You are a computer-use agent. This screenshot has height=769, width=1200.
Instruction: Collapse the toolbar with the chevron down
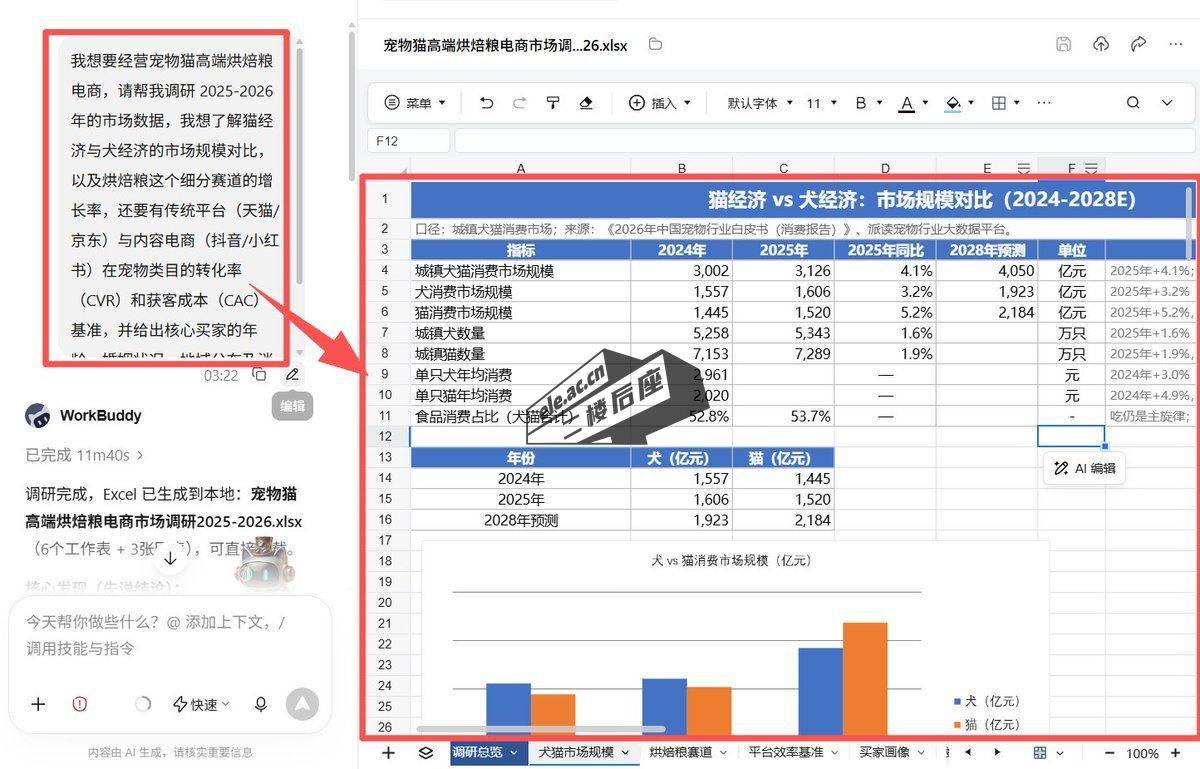(1167, 103)
